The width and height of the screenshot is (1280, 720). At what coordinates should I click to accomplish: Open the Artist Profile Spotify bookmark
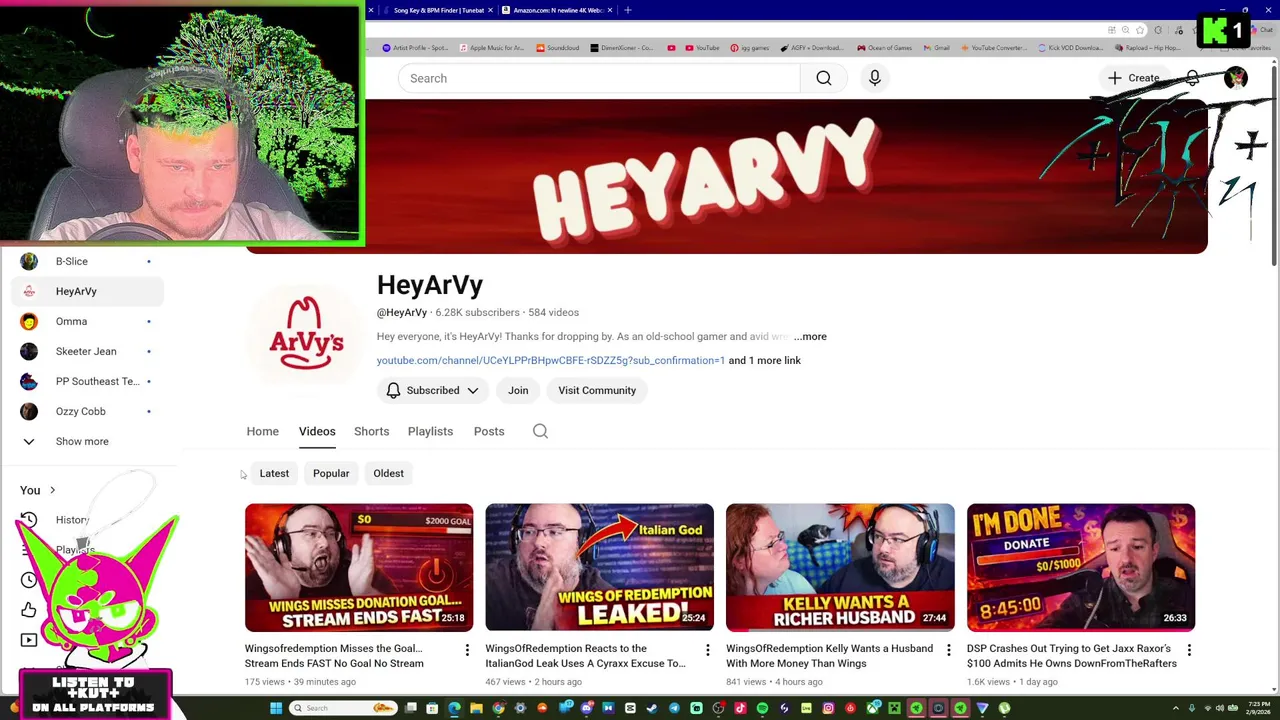coord(415,48)
